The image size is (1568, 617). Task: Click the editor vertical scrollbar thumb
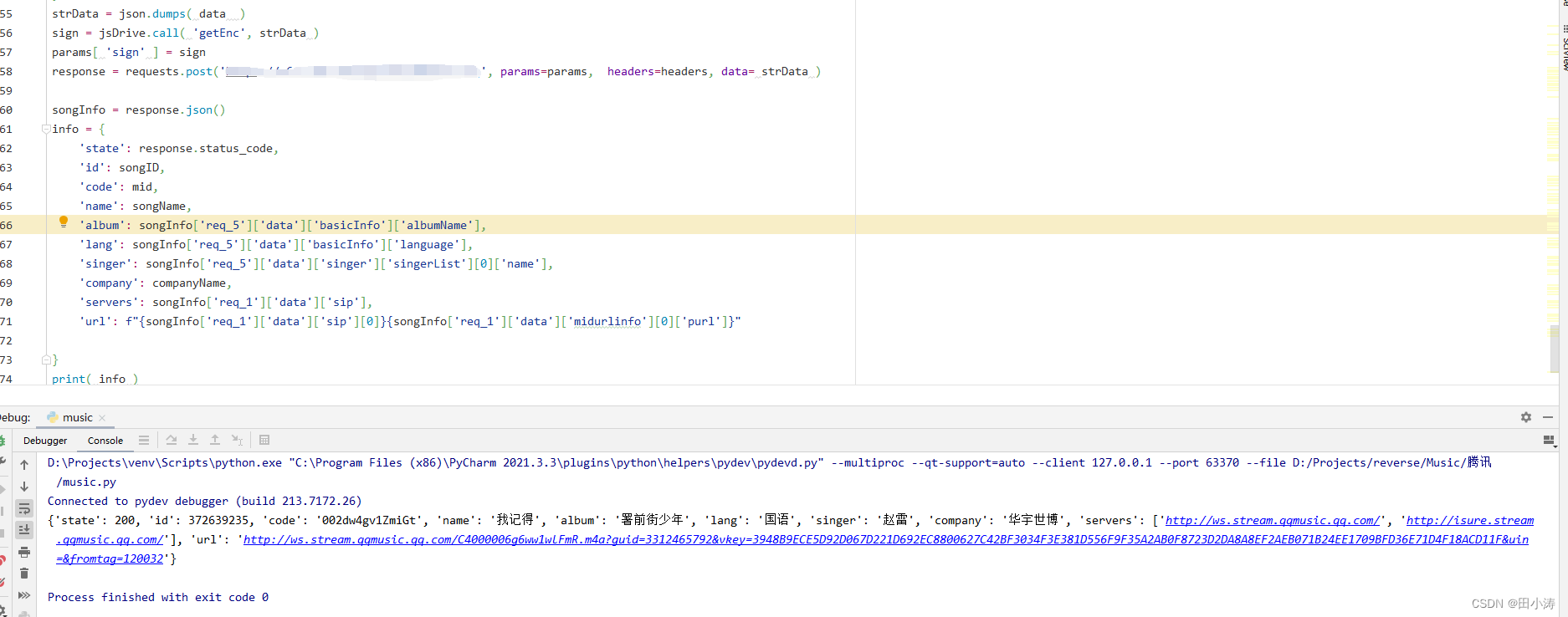1554,348
